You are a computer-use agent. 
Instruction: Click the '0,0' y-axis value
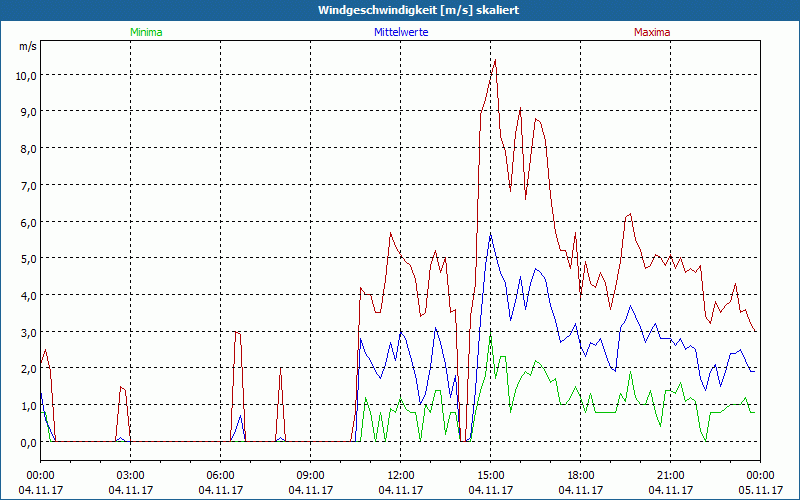tap(28, 442)
